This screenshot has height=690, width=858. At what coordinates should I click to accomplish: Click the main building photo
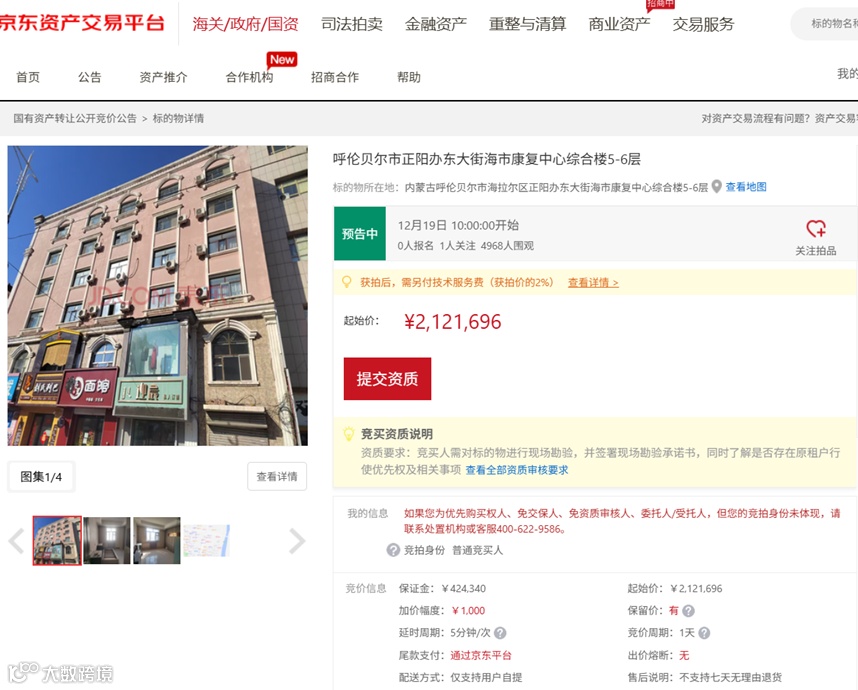tap(158, 295)
